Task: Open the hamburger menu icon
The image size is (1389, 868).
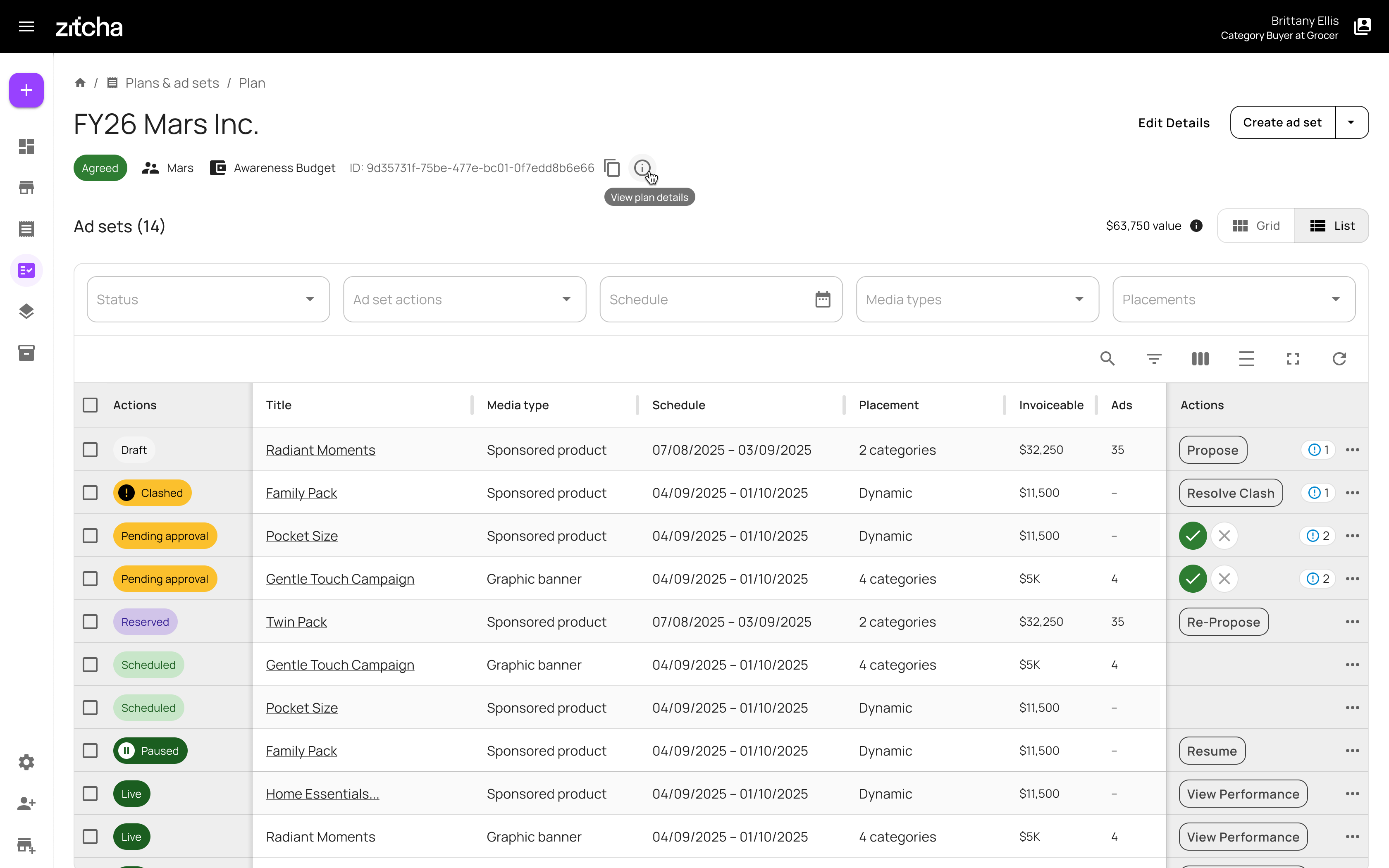Action: click(26, 26)
